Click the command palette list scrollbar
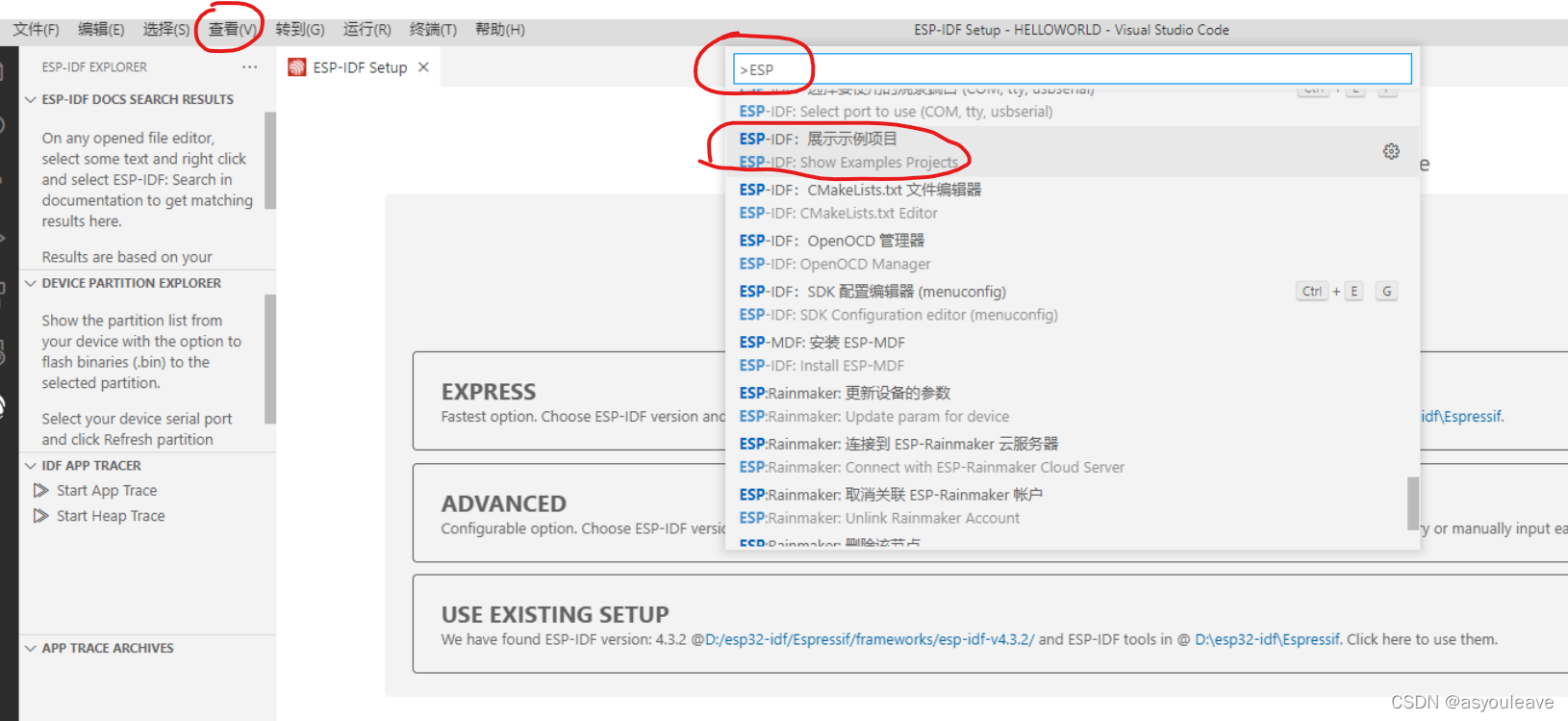This screenshot has width=1568, height=721. [1413, 503]
